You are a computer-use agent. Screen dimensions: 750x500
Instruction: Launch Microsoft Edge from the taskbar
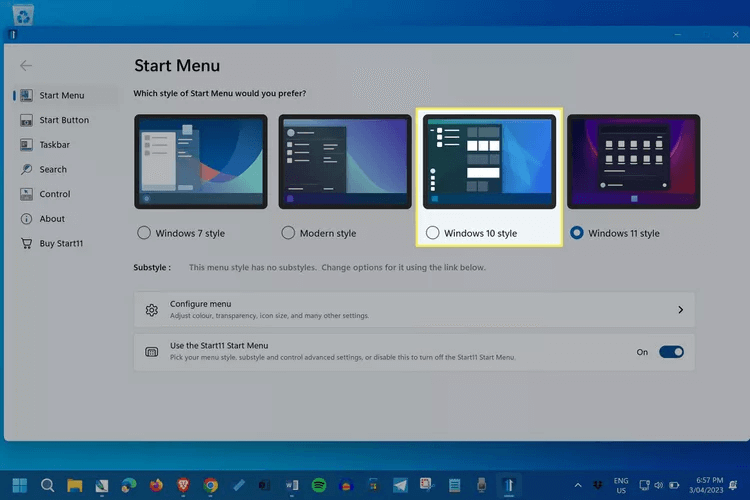point(129,486)
